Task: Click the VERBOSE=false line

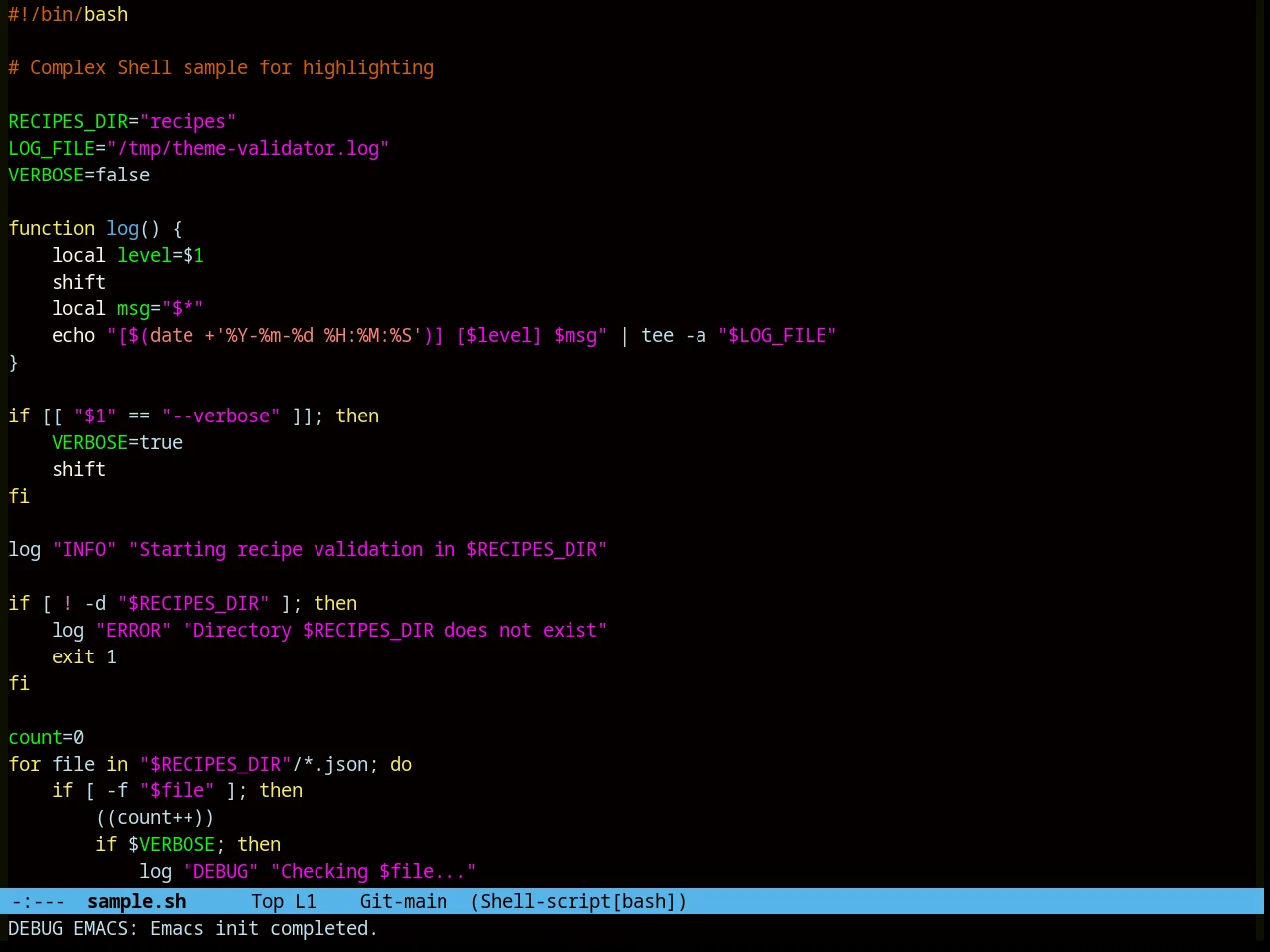Action: (79, 175)
